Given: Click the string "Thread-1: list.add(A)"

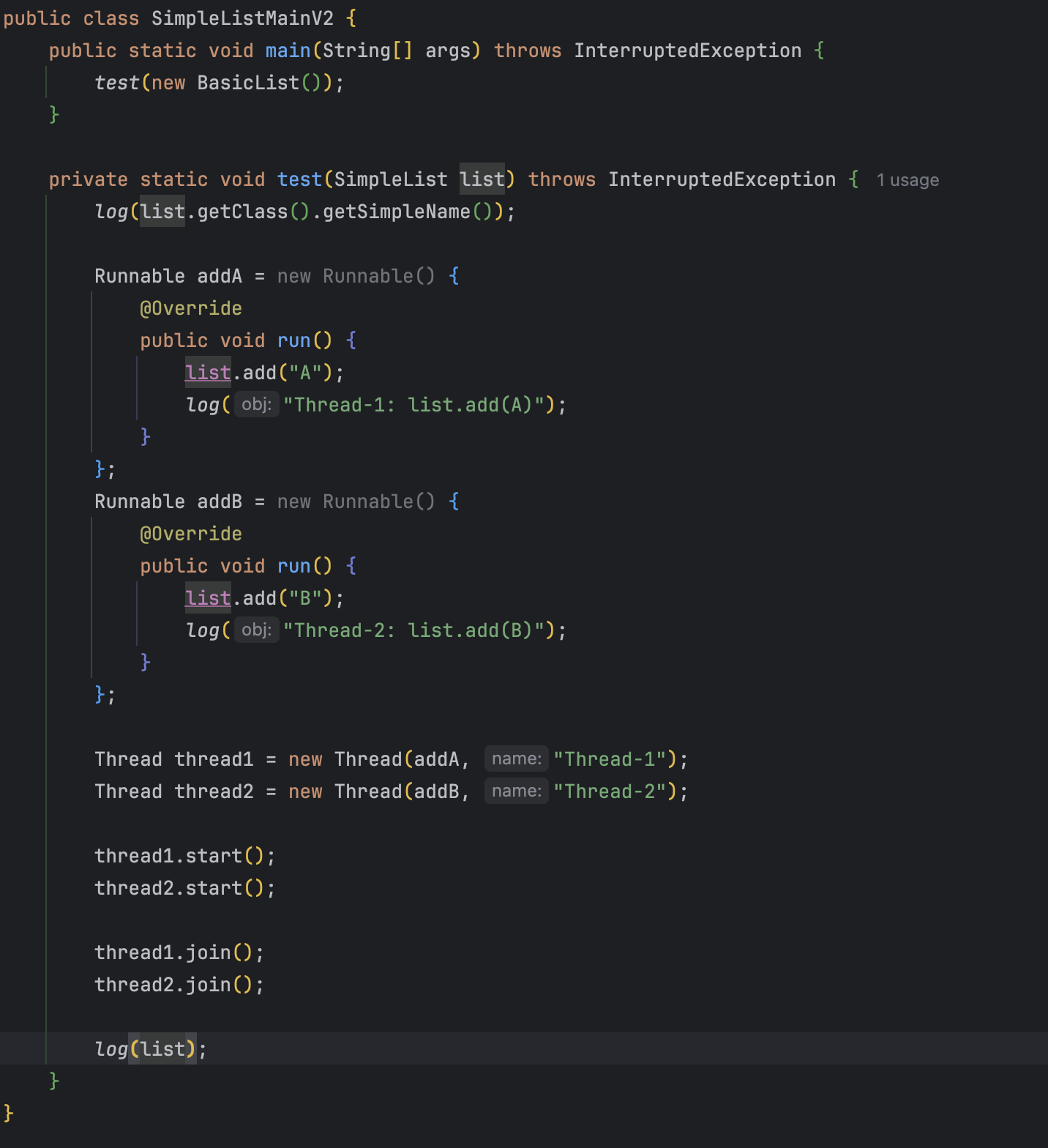Looking at the screenshot, I should coord(413,405).
